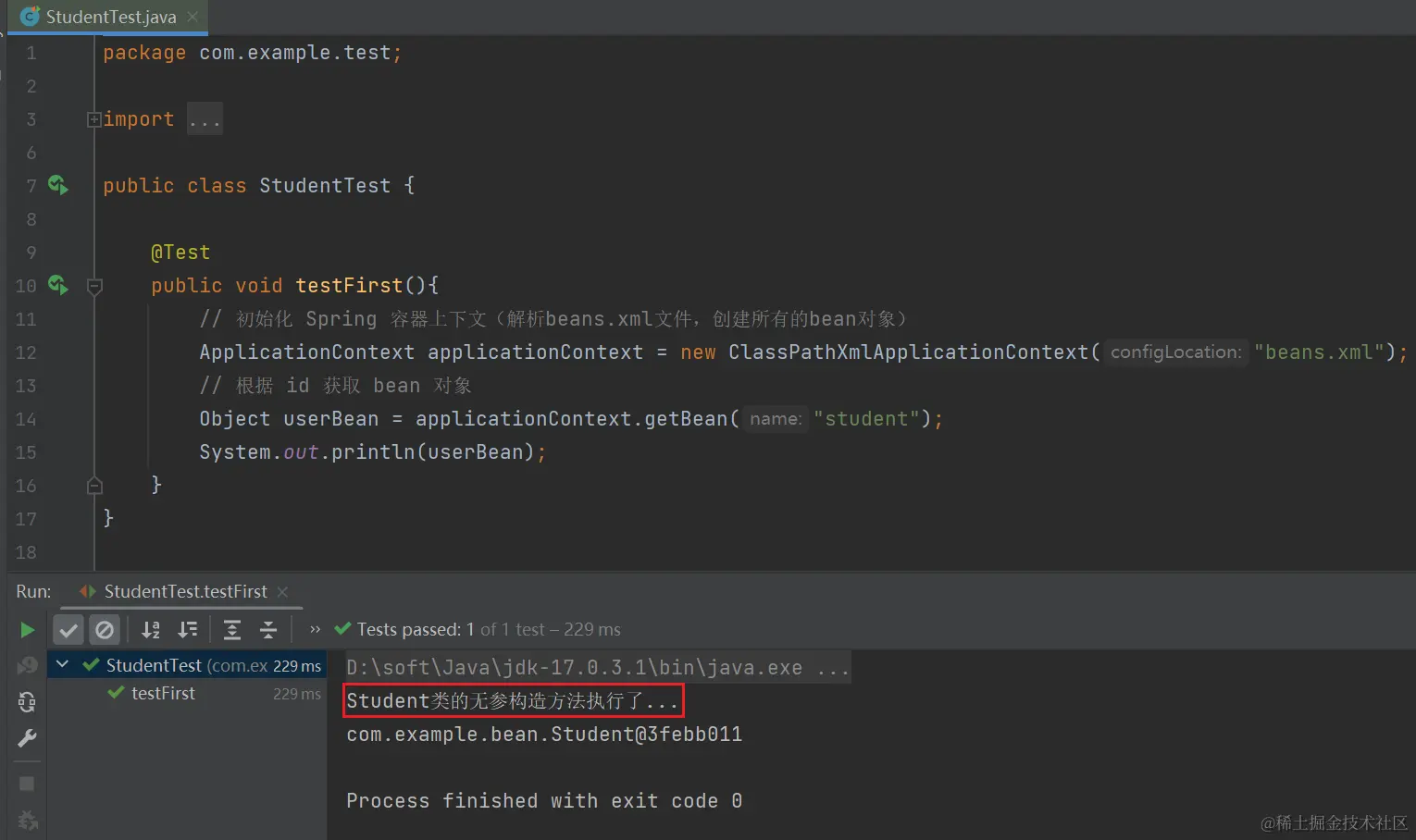Click the "beans.xml" string literal
Viewport: 1416px width, 840px height.
pos(1319,352)
